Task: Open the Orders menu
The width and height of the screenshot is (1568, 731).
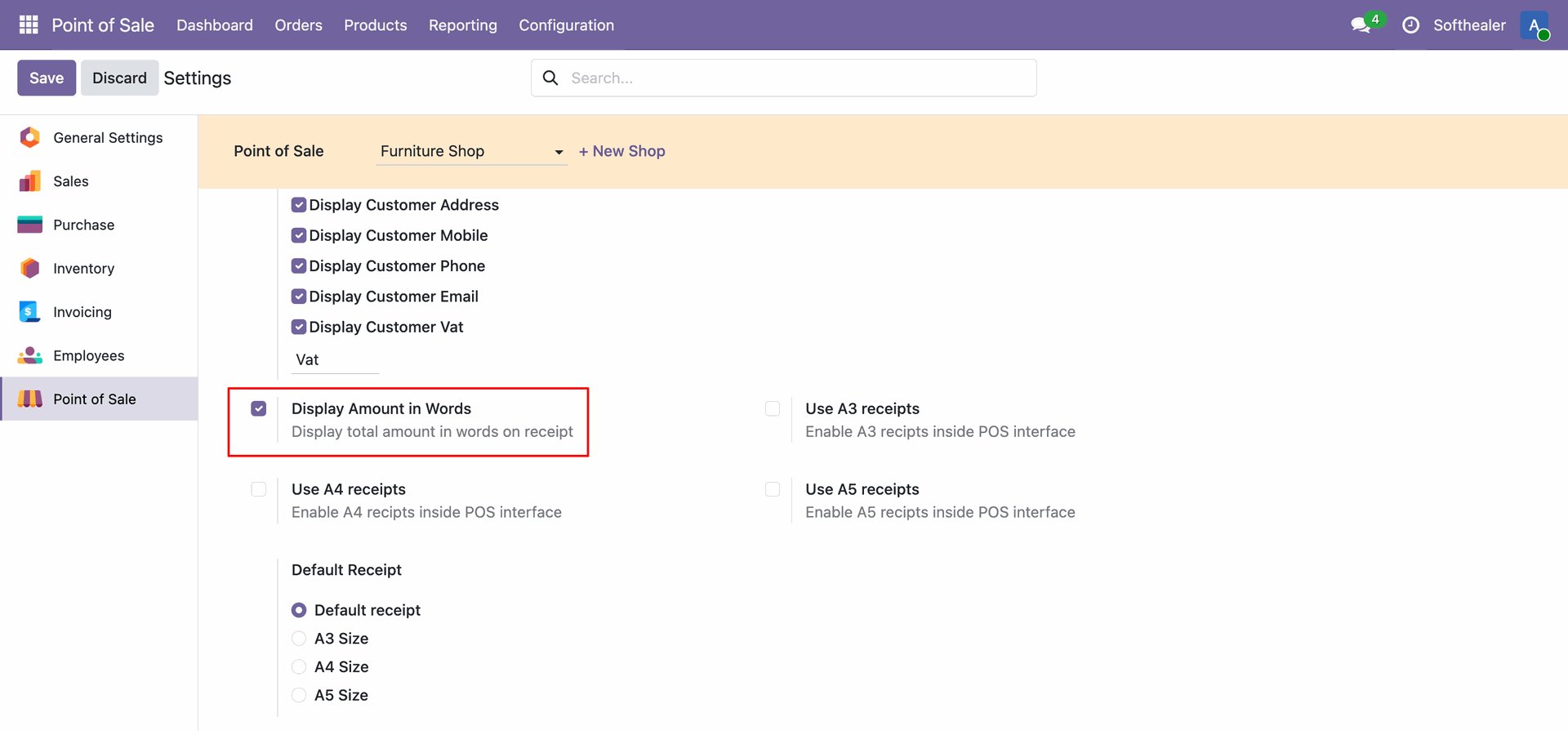Action: [298, 25]
